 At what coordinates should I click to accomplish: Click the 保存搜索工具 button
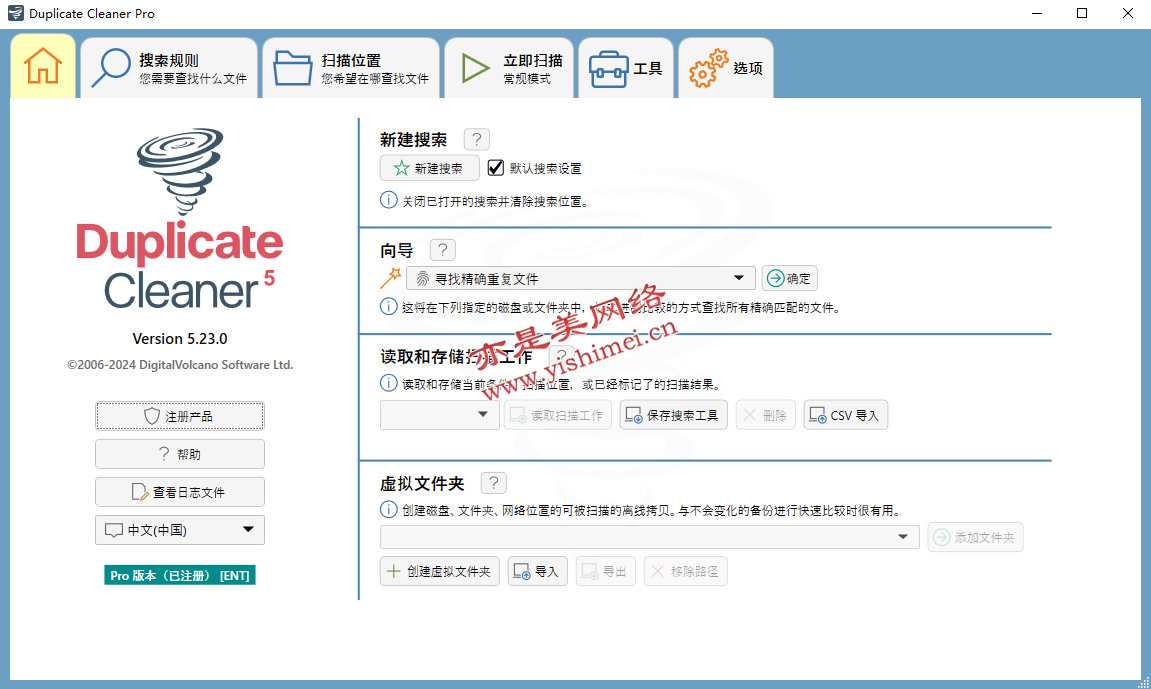click(x=673, y=415)
